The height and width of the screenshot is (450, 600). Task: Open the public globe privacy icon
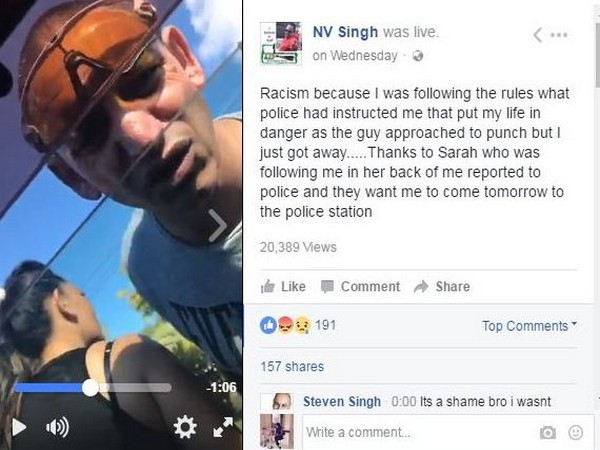[418, 56]
